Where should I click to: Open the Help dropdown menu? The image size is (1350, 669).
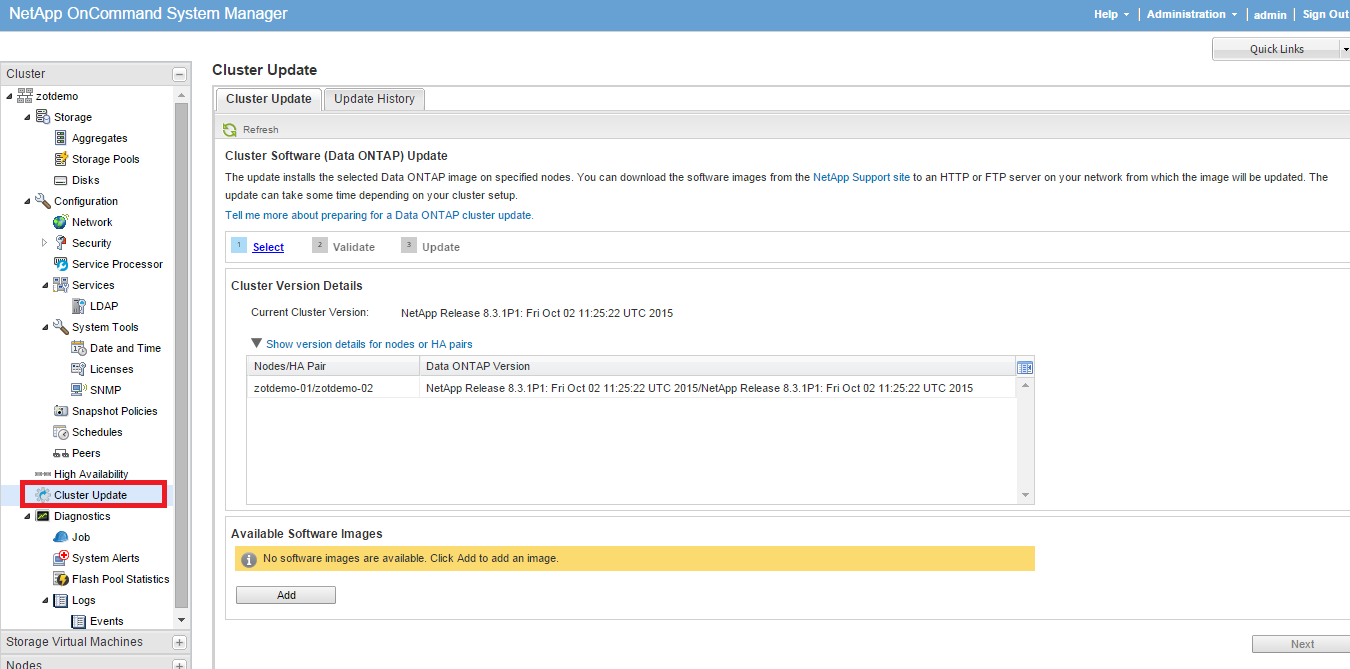[1112, 14]
